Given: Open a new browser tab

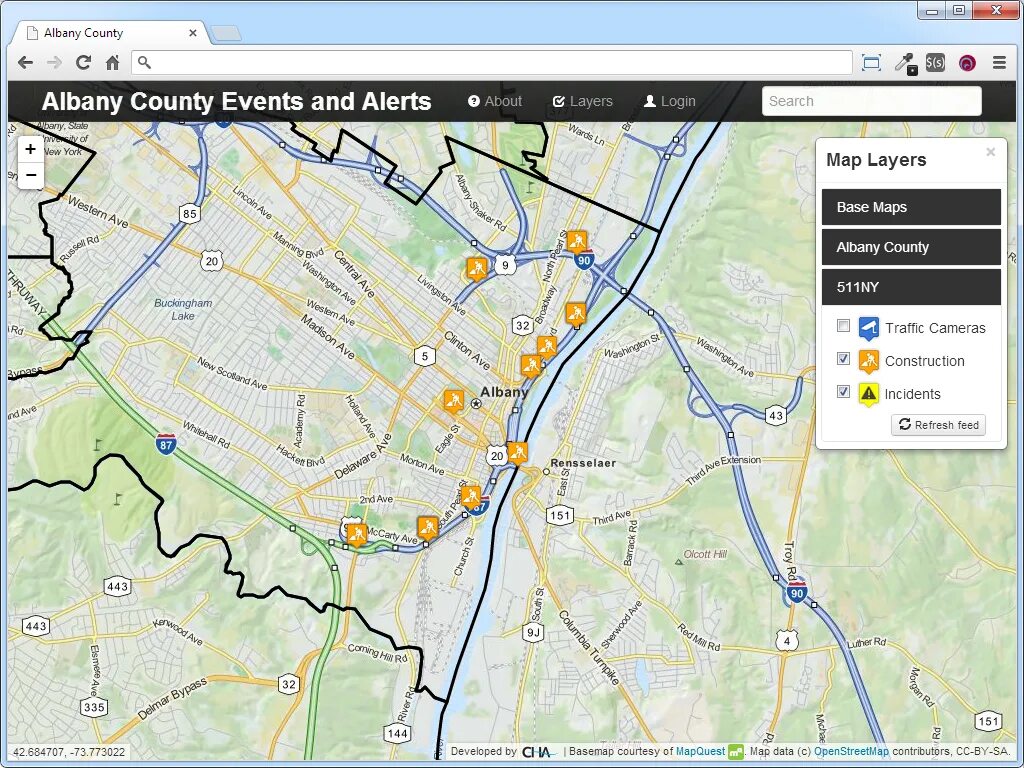Looking at the screenshot, I should [227, 34].
